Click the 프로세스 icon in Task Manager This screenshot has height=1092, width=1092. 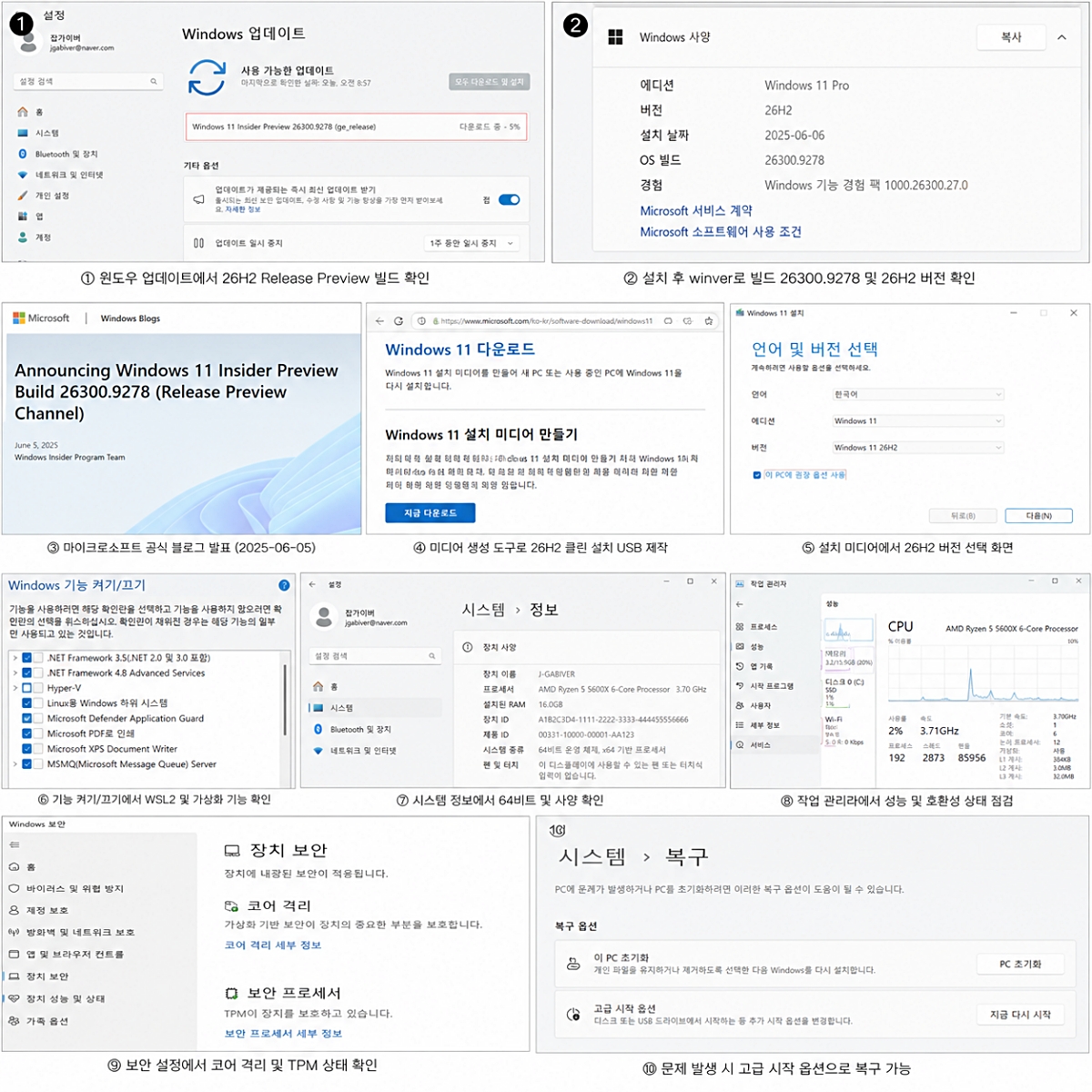tap(740, 627)
